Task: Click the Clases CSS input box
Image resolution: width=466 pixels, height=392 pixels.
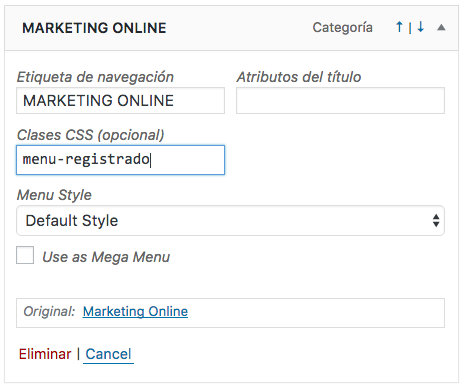Action: pos(120,160)
